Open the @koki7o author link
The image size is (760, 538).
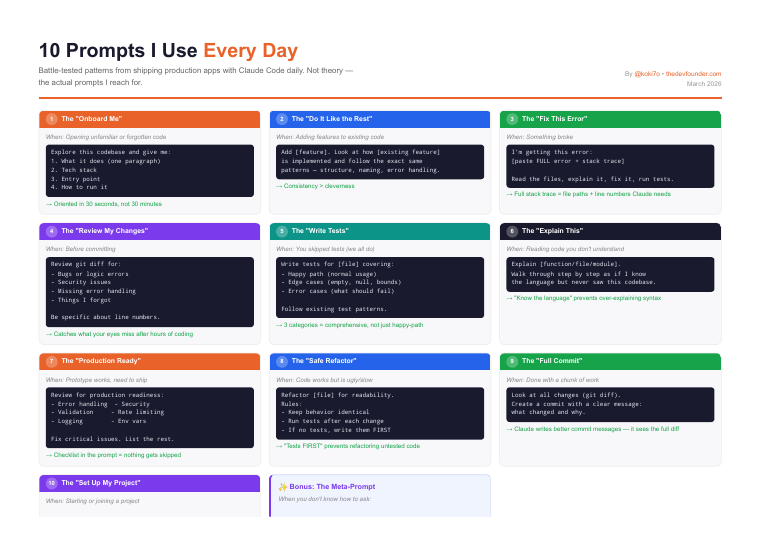(x=647, y=74)
